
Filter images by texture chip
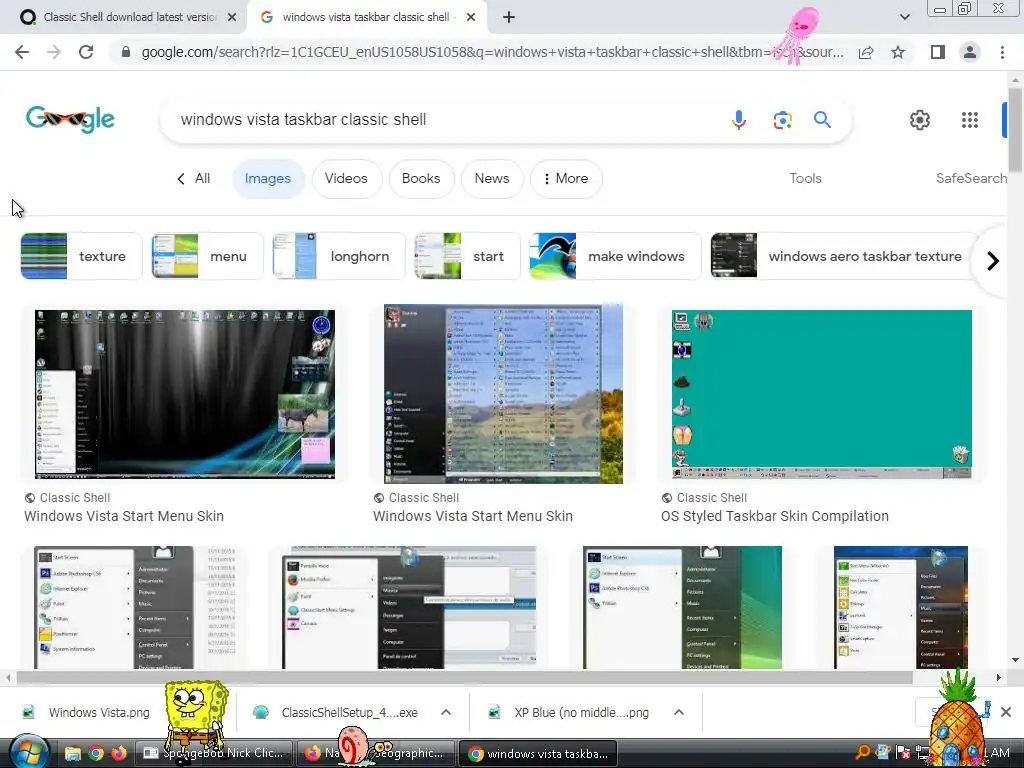(x=81, y=256)
